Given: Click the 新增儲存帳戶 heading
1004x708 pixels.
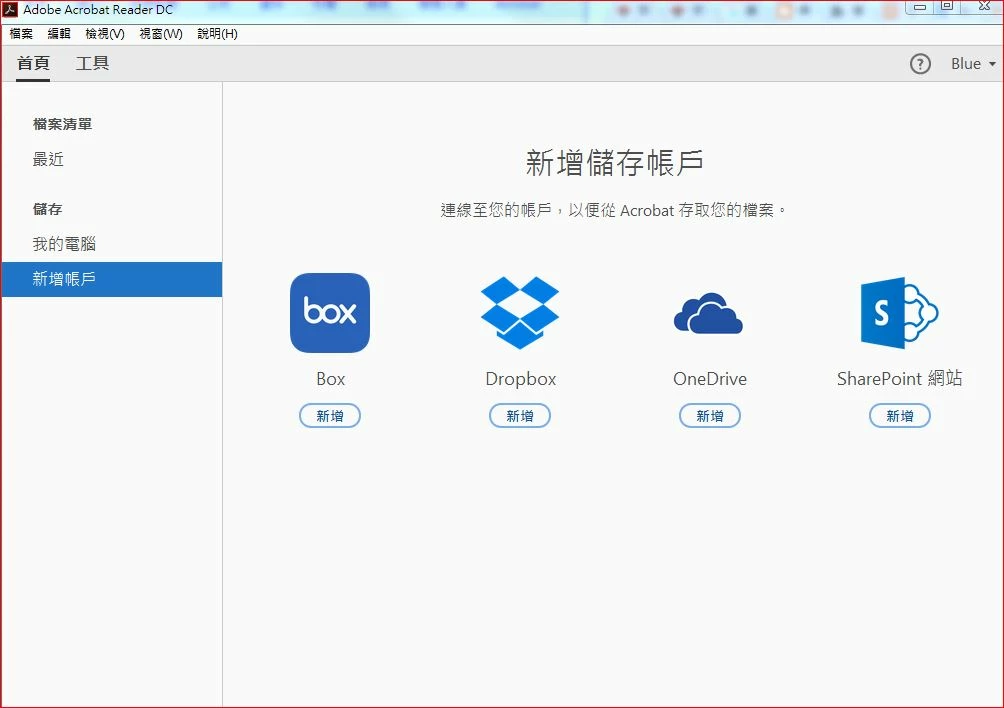Looking at the screenshot, I should point(615,163).
